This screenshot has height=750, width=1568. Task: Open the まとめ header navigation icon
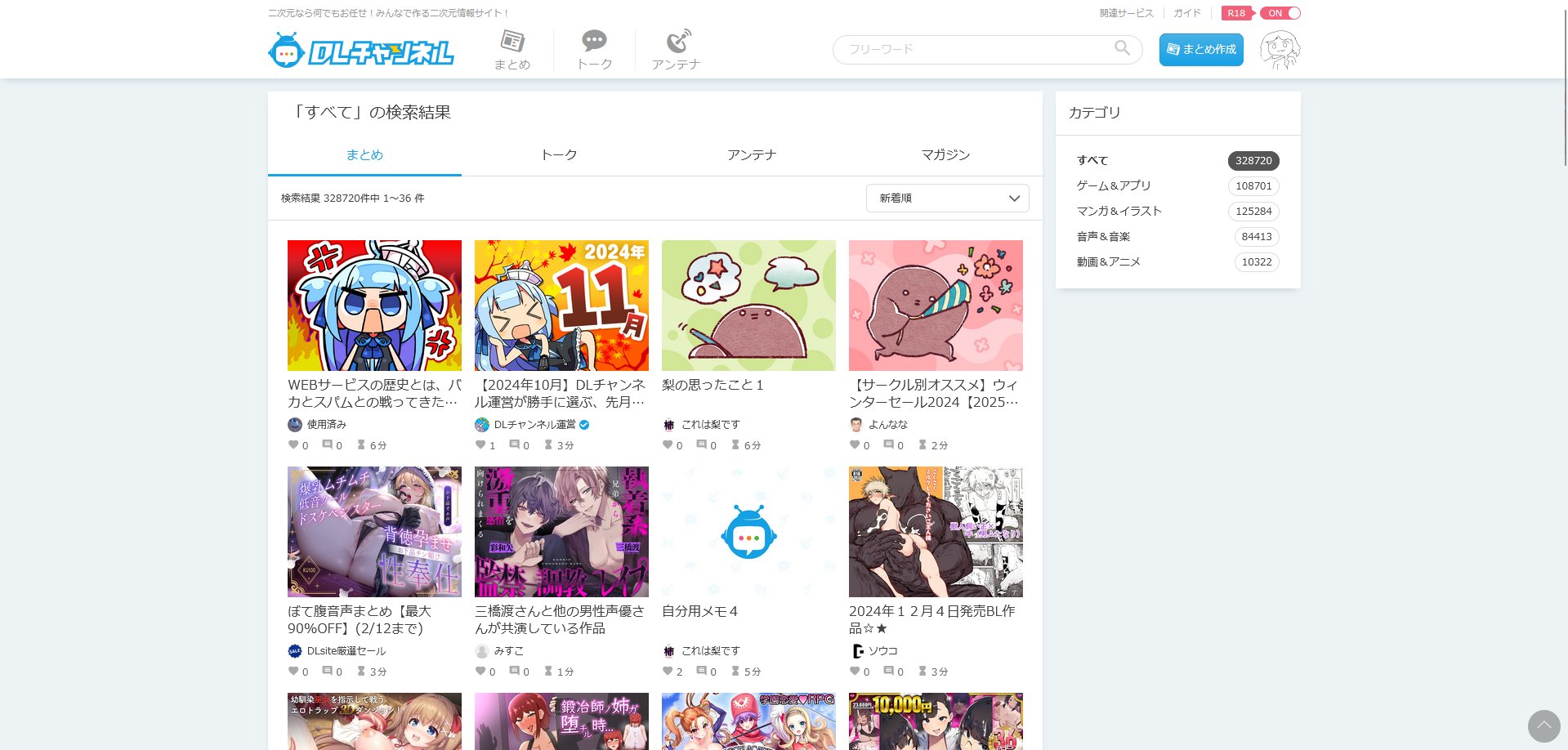(x=512, y=50)
